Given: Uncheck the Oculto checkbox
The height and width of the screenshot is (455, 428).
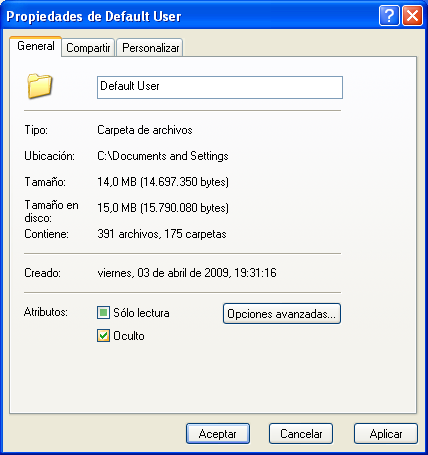Looking at the screenshot, I should [103, 335].
